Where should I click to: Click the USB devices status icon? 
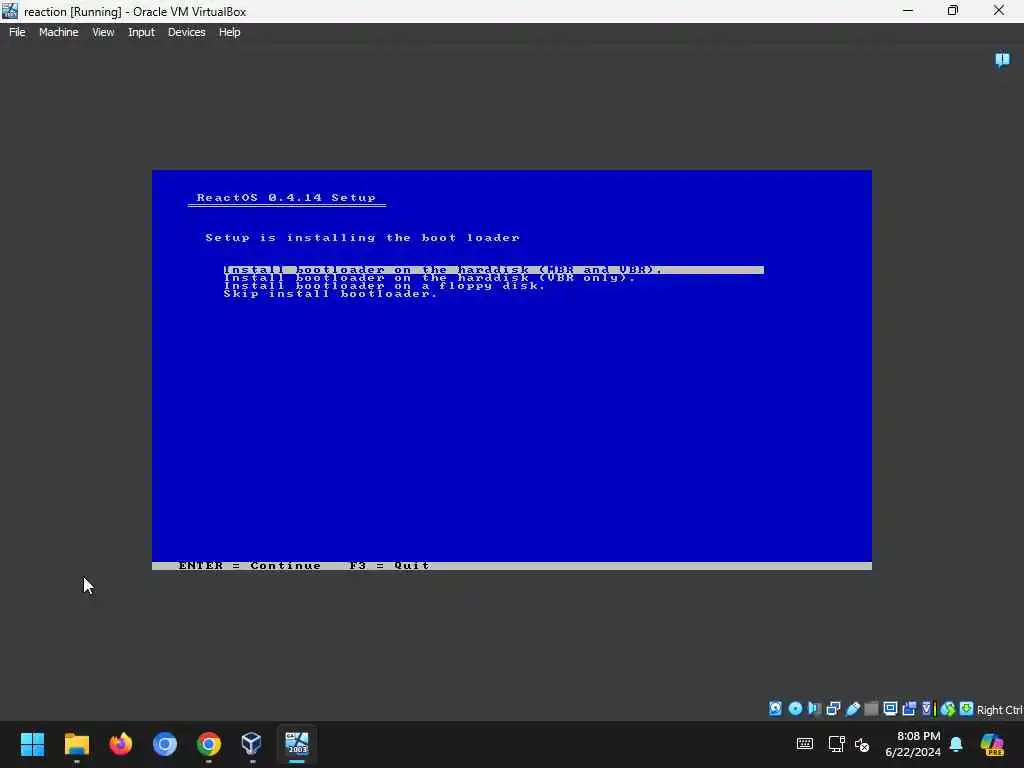[x=852, y=709]
